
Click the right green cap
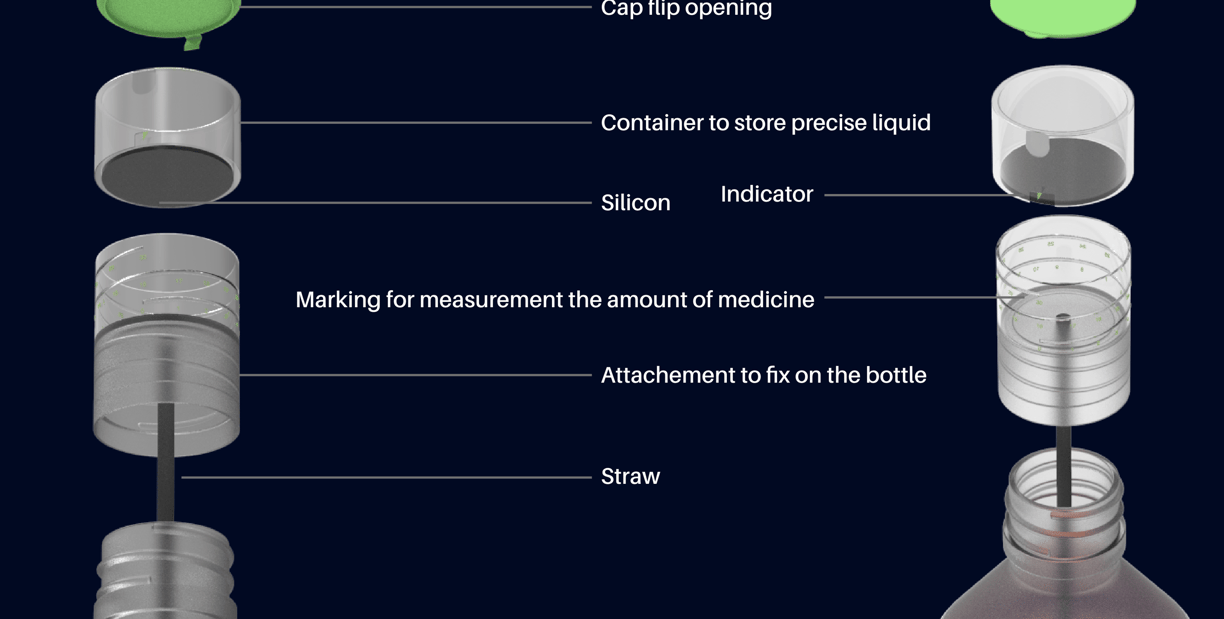(1063, 16)
